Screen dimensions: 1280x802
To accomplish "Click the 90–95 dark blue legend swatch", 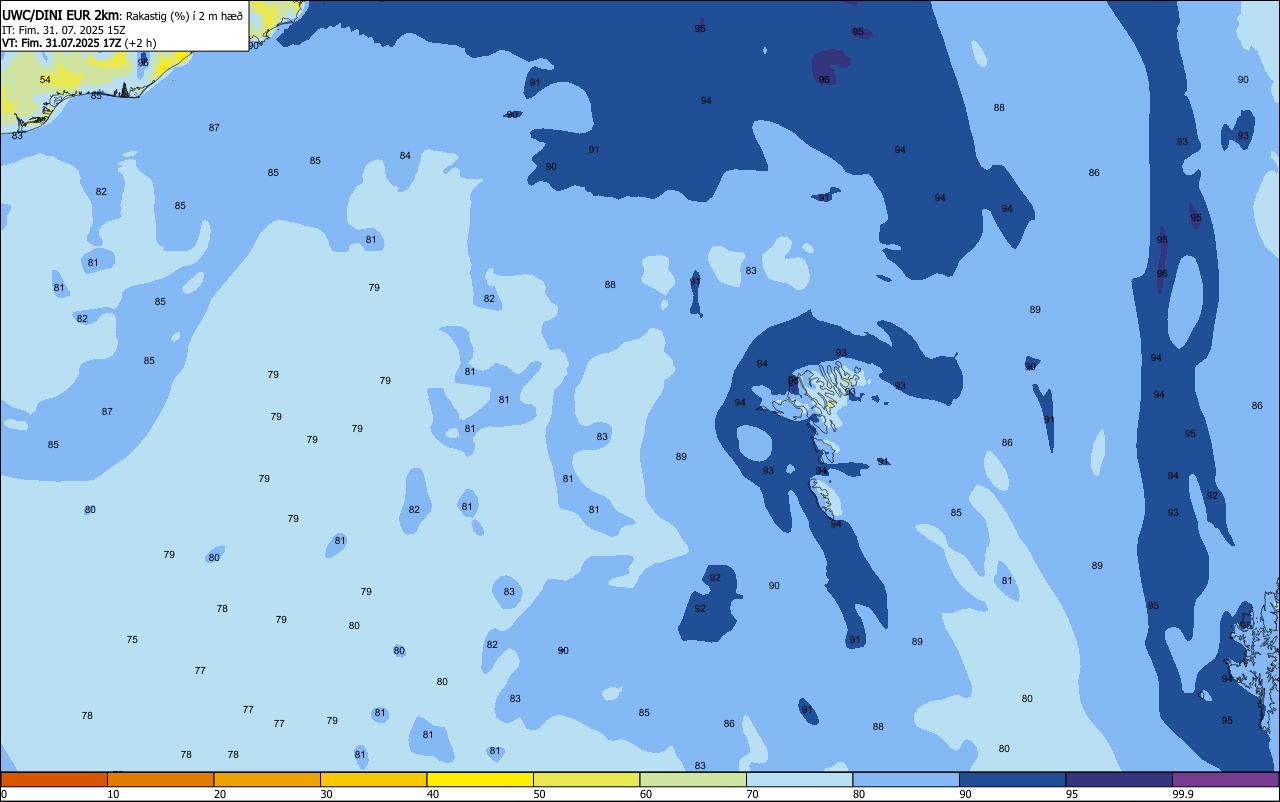I will pos(1012,779).
